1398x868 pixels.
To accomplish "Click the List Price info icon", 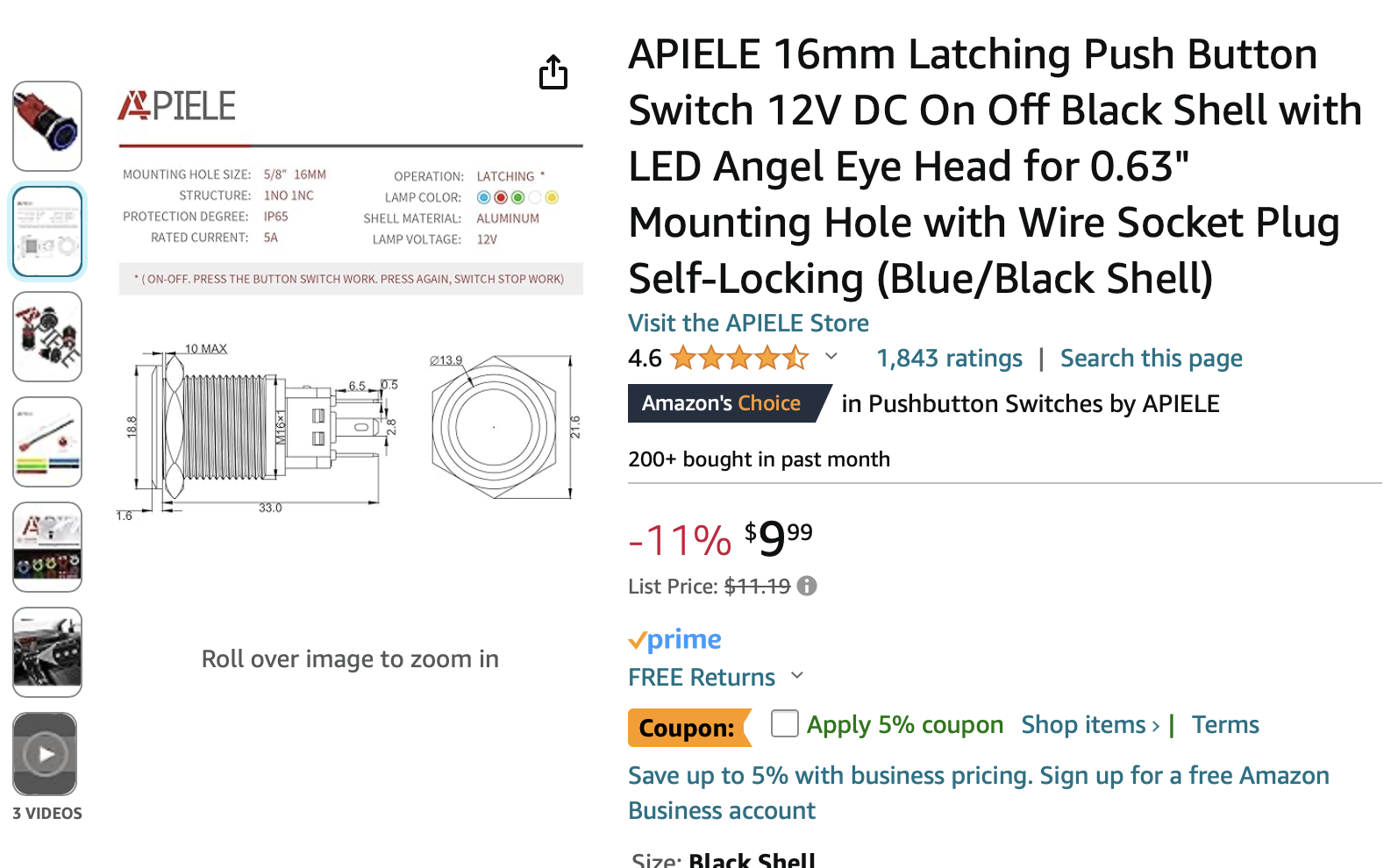I will tap(807, 586).
